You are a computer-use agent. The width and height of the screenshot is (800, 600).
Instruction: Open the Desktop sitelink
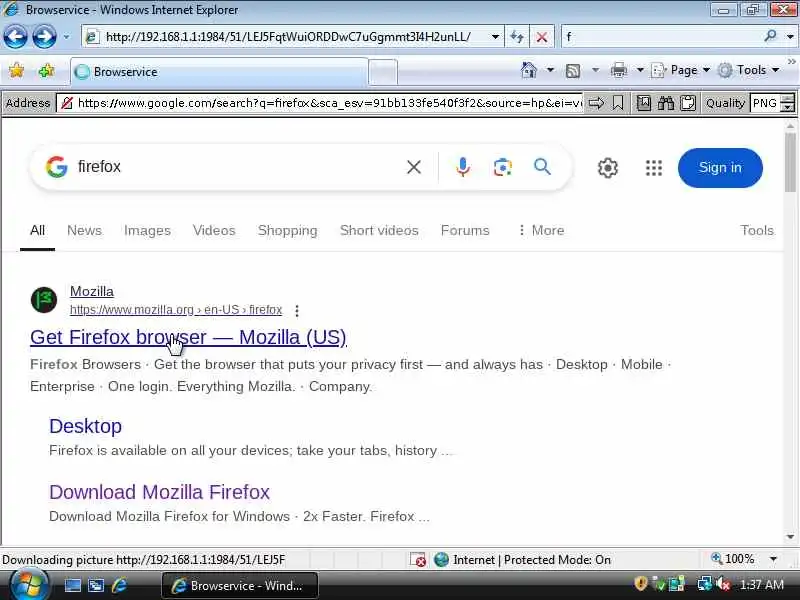click(x=85, y=426)
